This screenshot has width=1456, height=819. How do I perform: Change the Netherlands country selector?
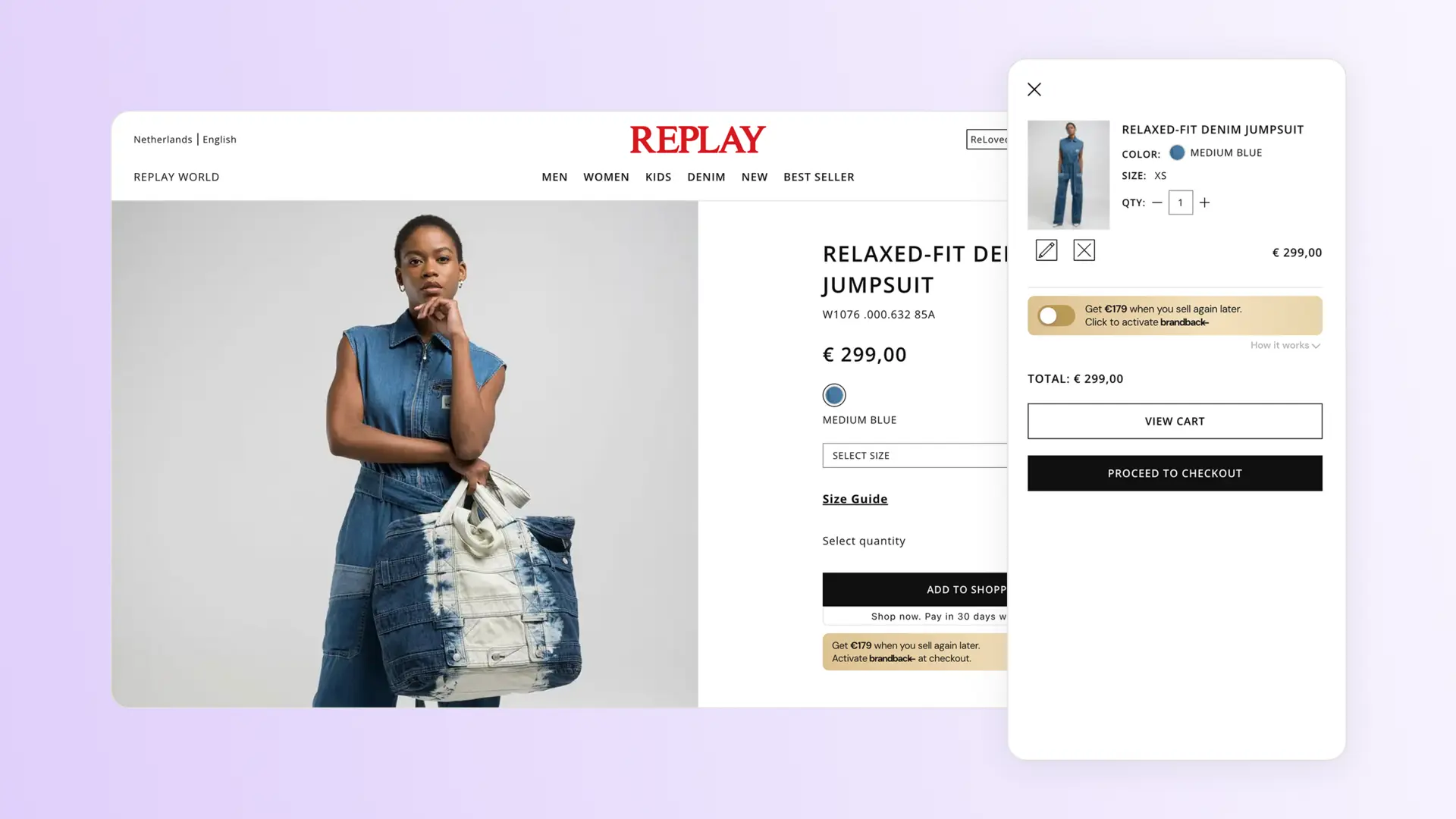(163, 140)
